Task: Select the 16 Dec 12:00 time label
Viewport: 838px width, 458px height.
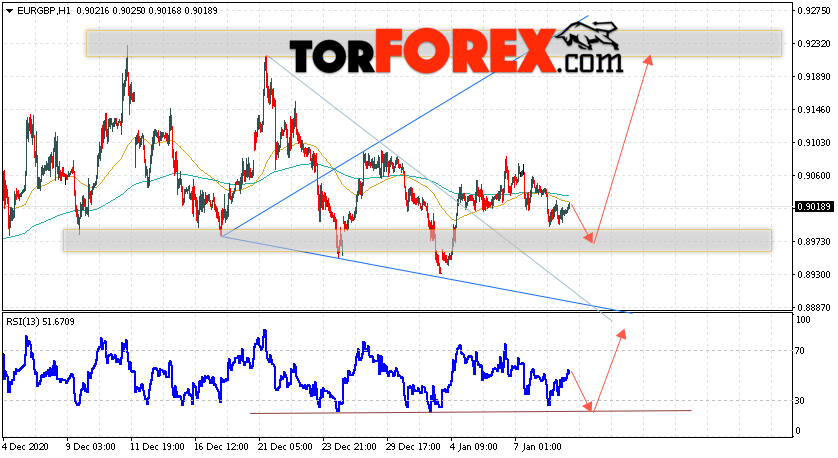Action: (x=221, y=446)
